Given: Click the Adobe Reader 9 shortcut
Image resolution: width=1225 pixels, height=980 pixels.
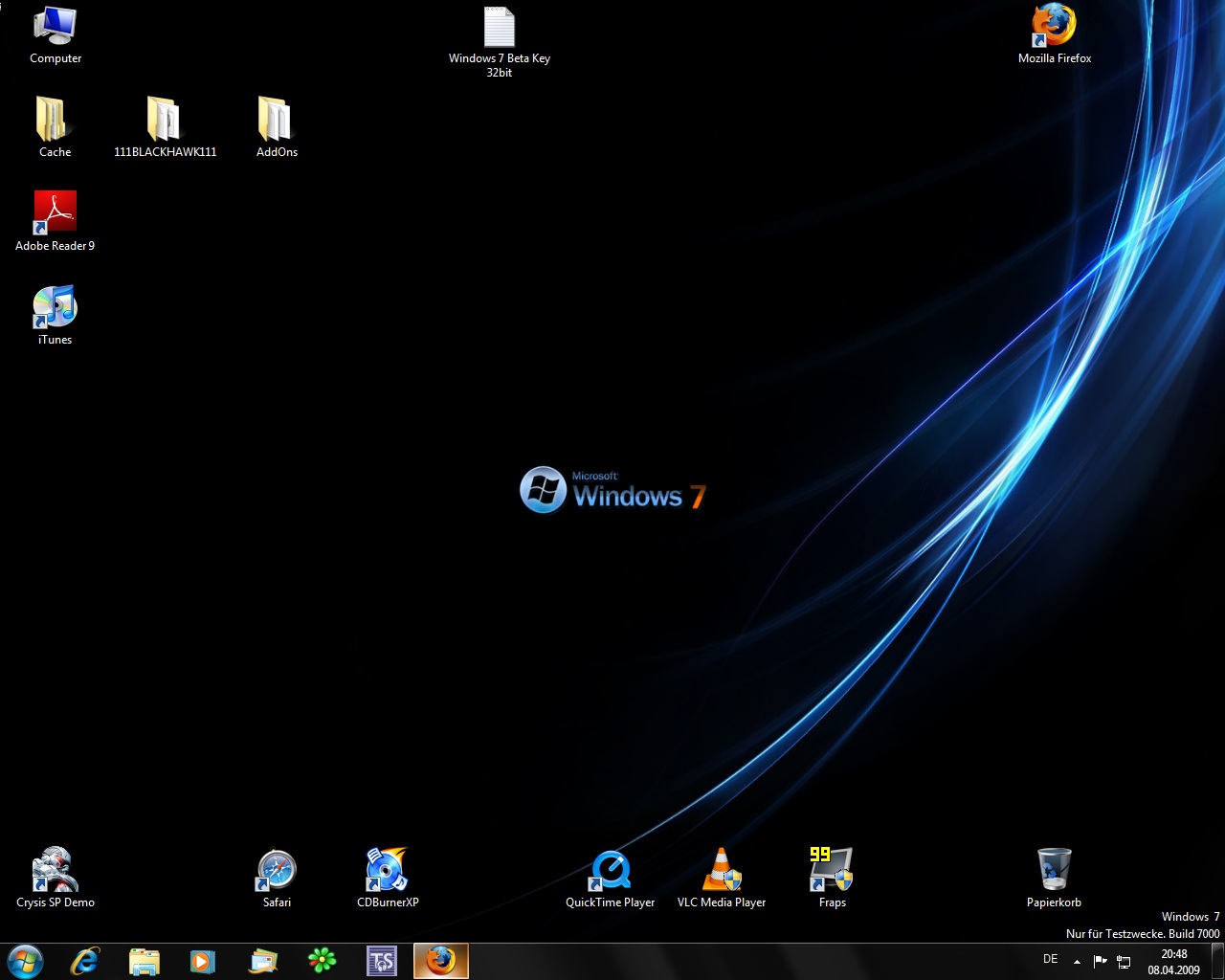Looking at the screenshot, I should tap(55, 221).
